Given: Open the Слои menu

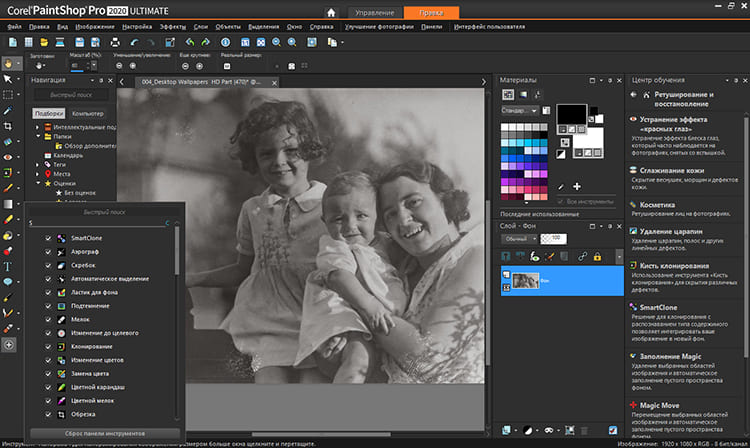Looking at the screenshot, I should 201,27.
